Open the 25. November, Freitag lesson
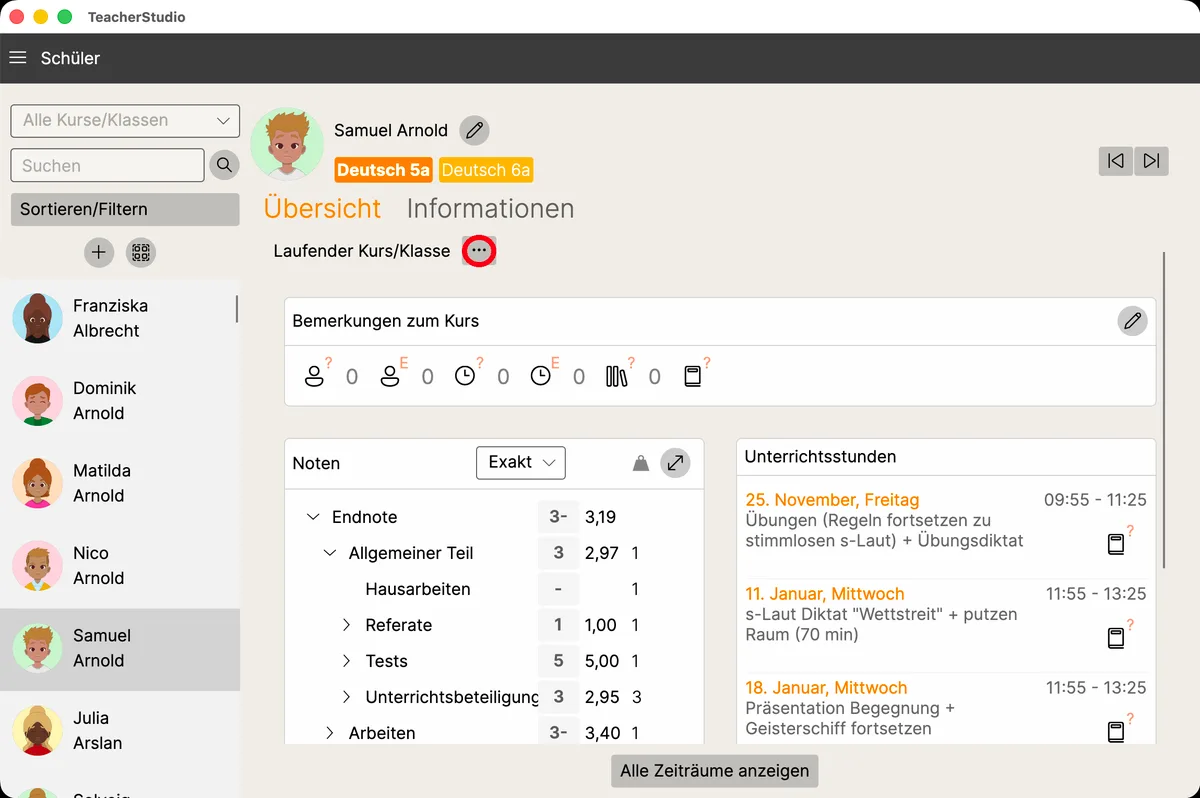The width and height of the screenshot is (1200, 798). tap(946, 525)
